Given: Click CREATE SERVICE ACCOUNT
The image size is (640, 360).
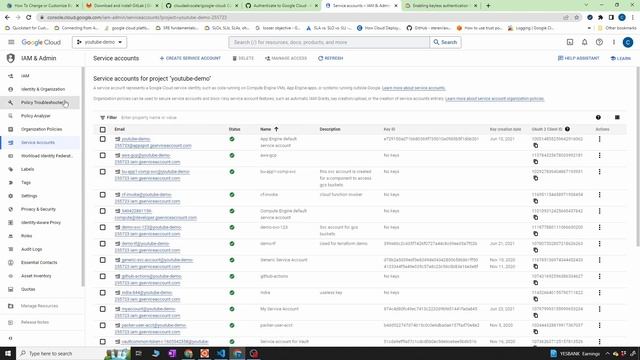Looking at the screenshot, I should (190, 58).
